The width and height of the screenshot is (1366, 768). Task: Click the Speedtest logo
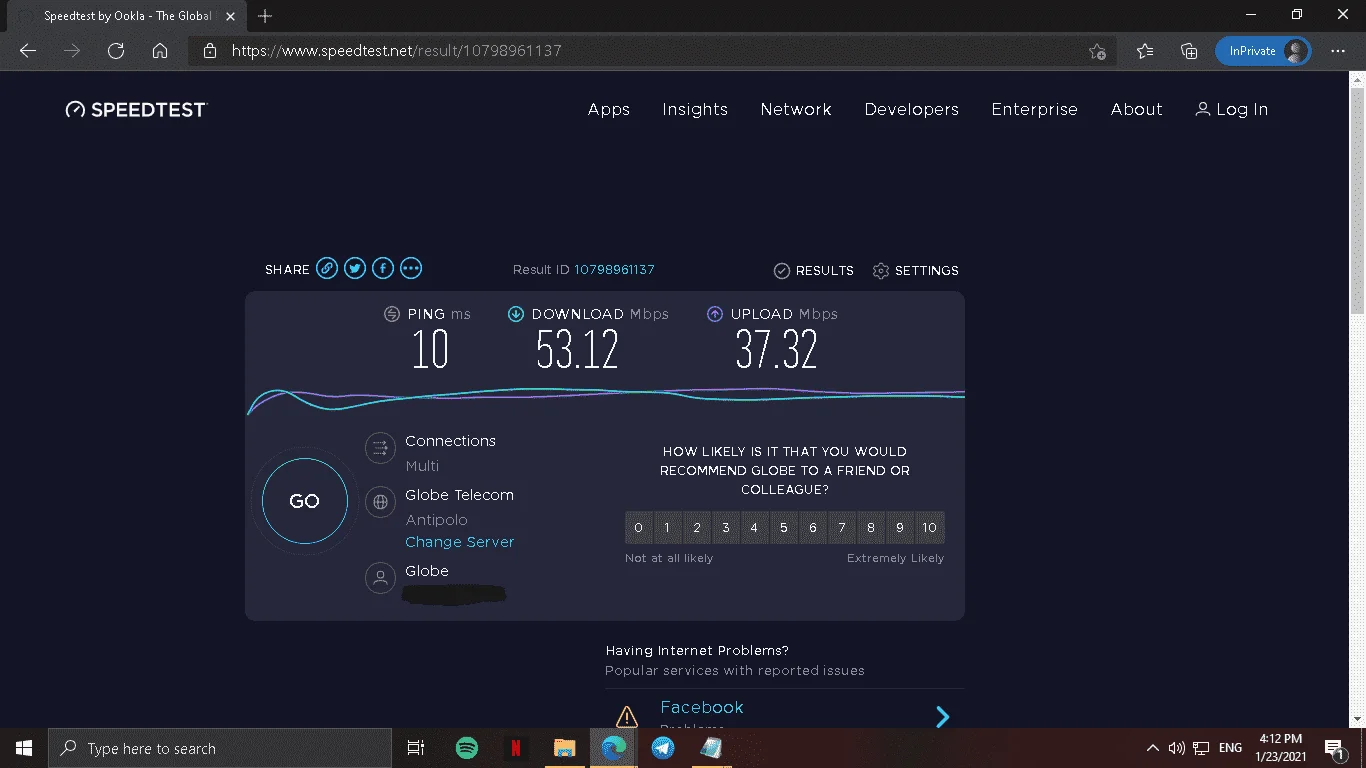tap(136, 110)
